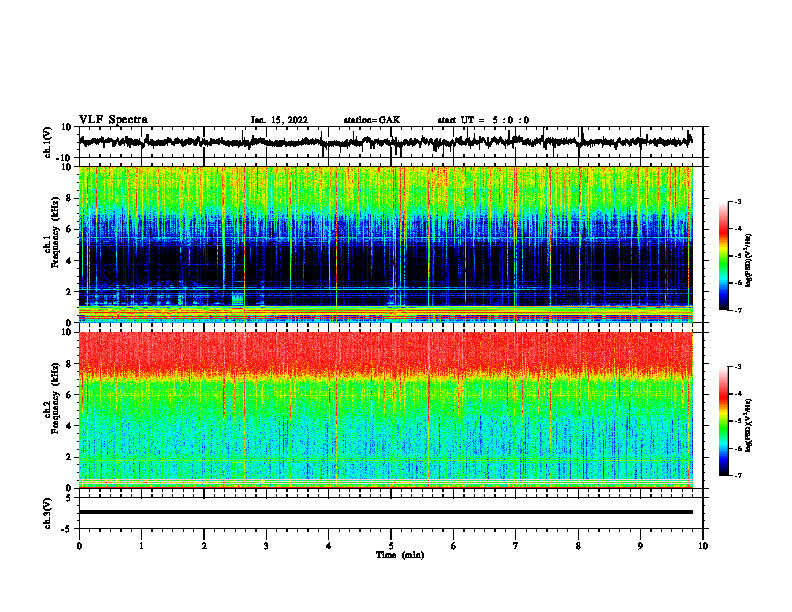The image size is (792, 612).
Task: Click the upper colorbar next to ch.1 spectrogram
Action: click(x=724, y=256)
